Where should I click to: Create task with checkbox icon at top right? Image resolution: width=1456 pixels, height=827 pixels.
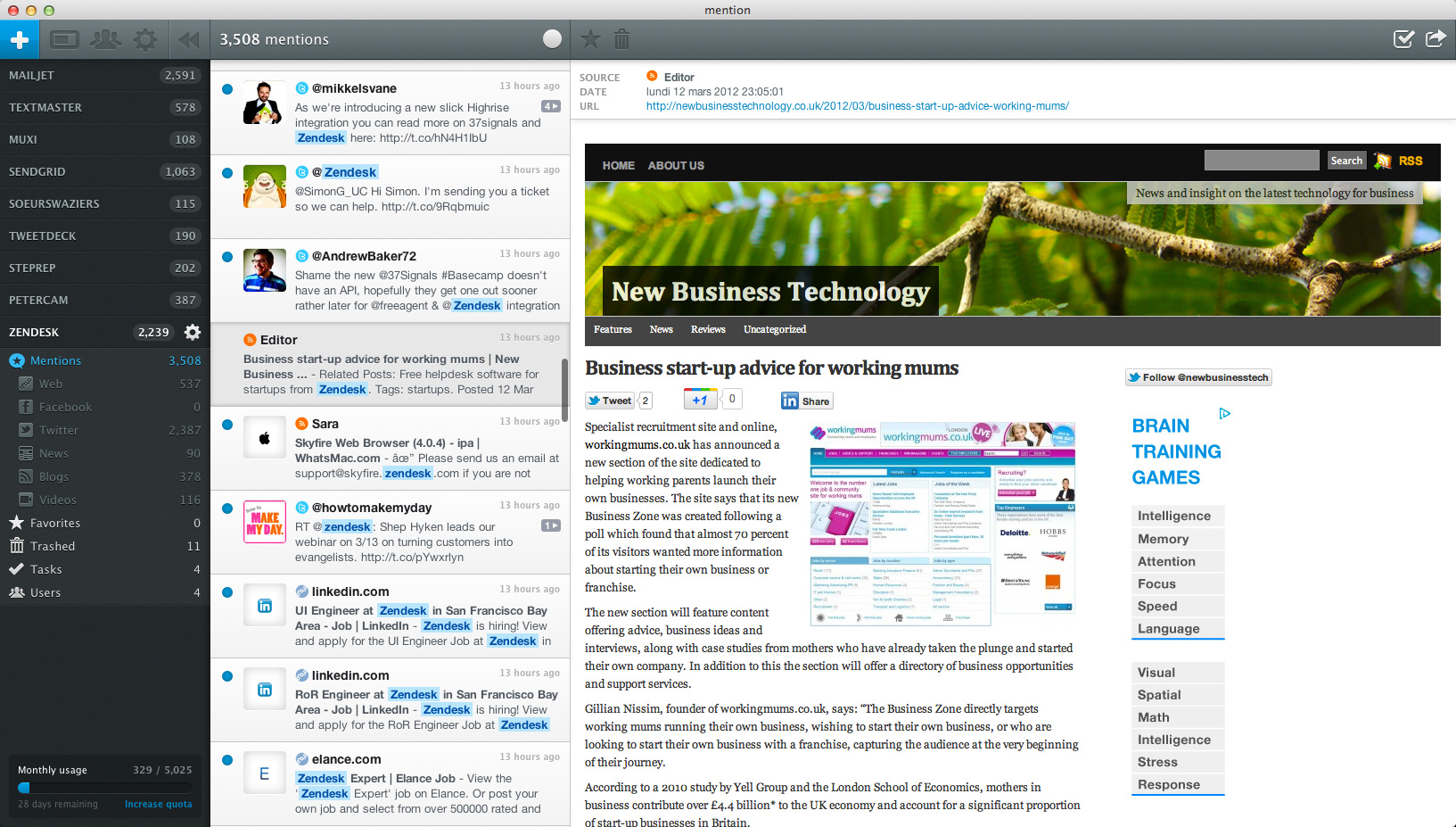[x=1403, y=38]
